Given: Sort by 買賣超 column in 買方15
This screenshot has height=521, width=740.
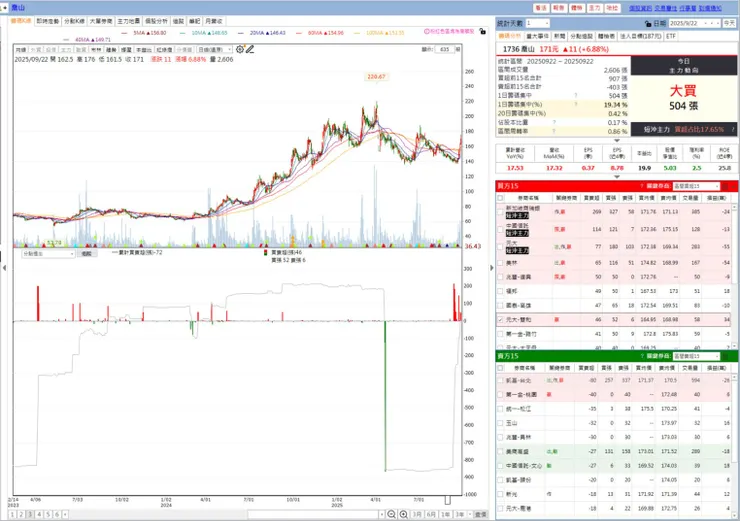Looking at the screenshot, I should [591, 198].
